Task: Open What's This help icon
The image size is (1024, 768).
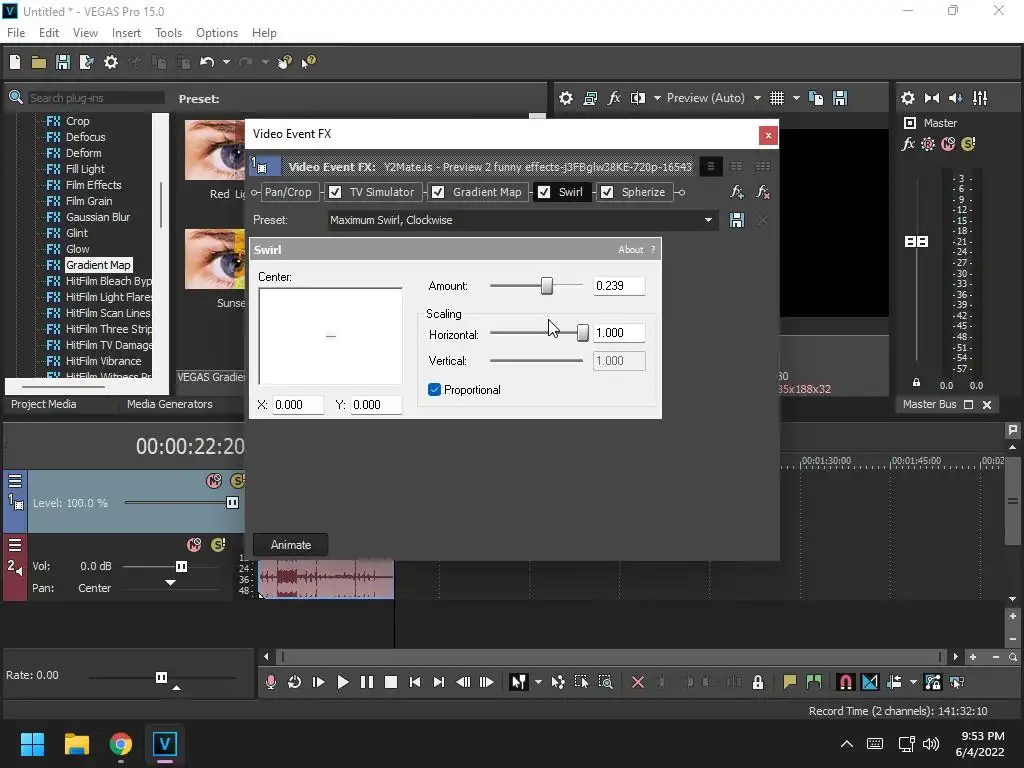Action: pos(308,62)
